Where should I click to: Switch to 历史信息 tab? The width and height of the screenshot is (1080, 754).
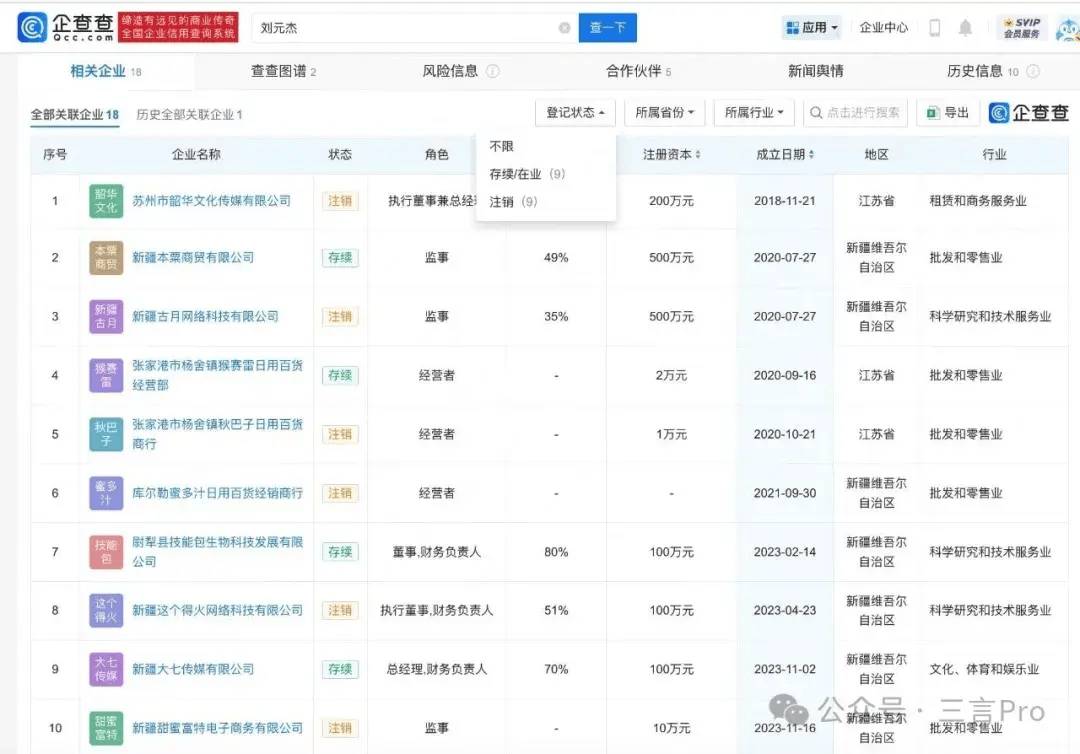pyautogui.click(x=982, y=71)
